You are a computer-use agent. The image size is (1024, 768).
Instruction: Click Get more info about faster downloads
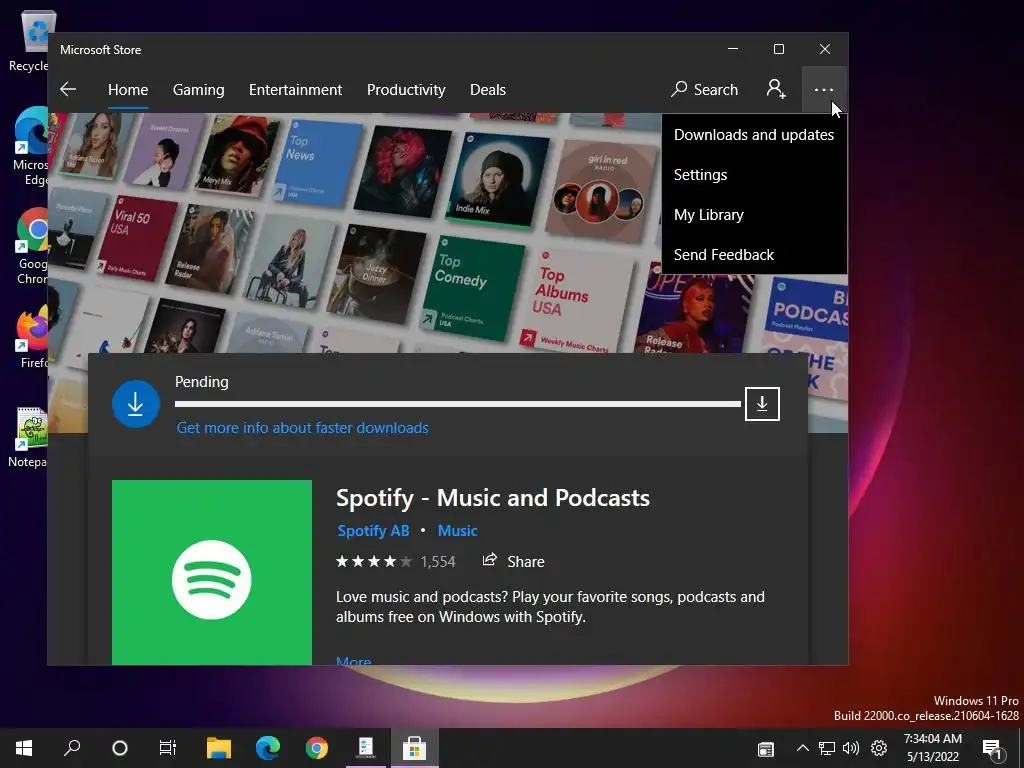[302, 428]
